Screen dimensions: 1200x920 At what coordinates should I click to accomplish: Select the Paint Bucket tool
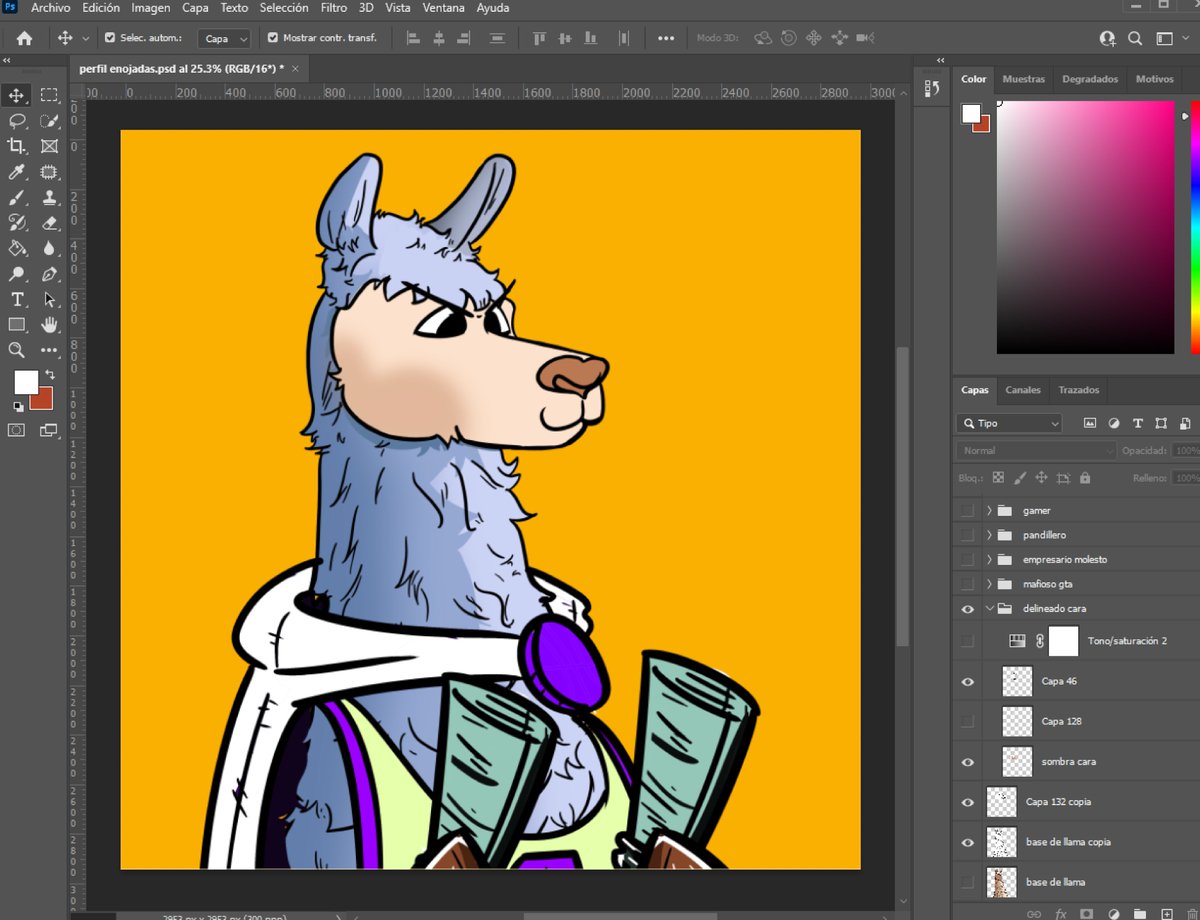pos(17,248)
